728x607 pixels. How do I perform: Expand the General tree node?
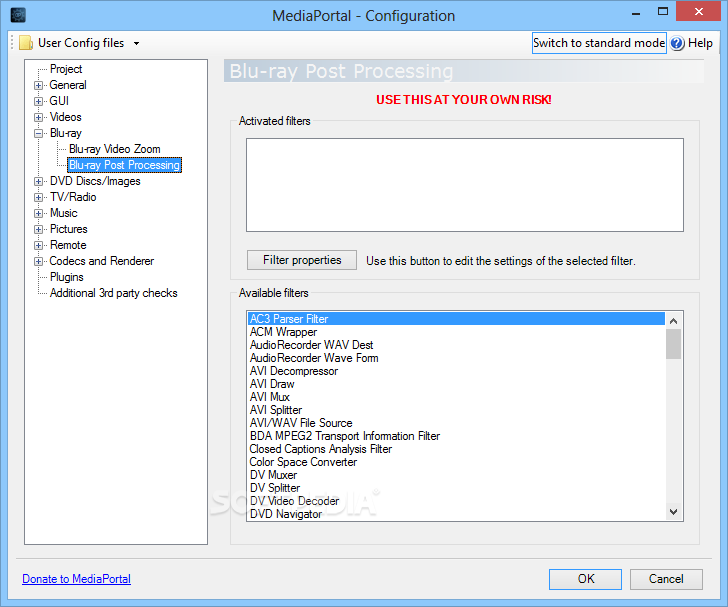[x=39, y=85]
